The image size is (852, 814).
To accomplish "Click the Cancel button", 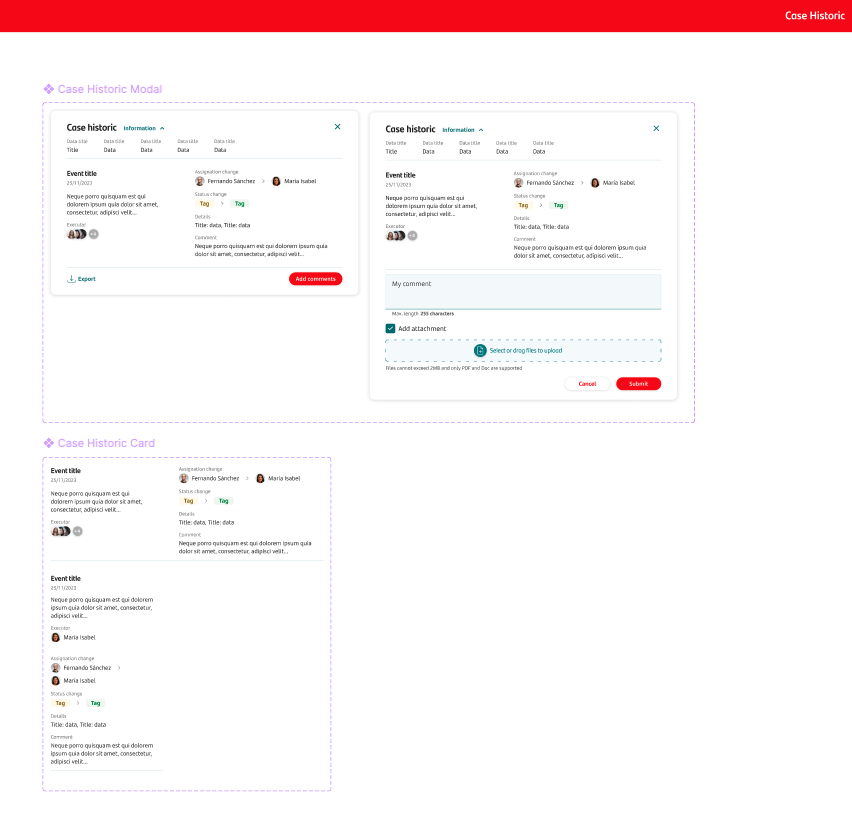I will click(587, 384).
